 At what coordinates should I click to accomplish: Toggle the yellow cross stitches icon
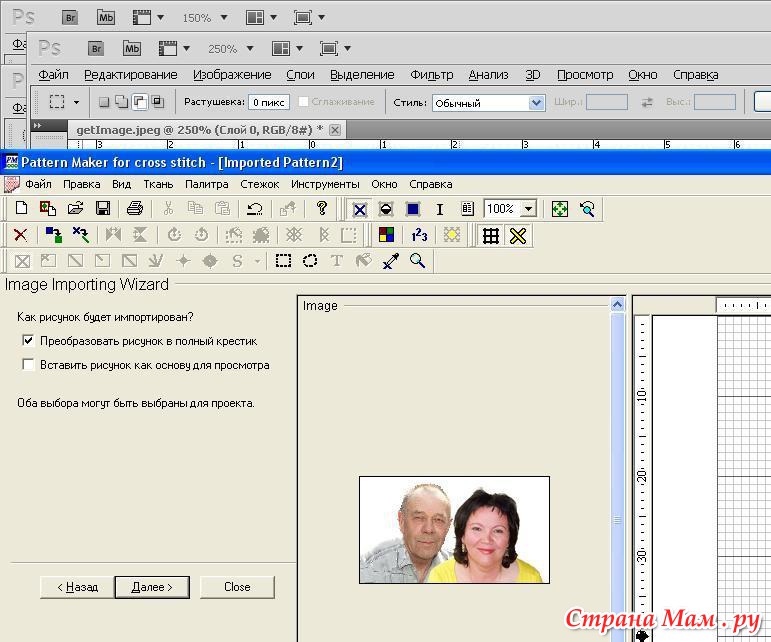pos(518,236)
